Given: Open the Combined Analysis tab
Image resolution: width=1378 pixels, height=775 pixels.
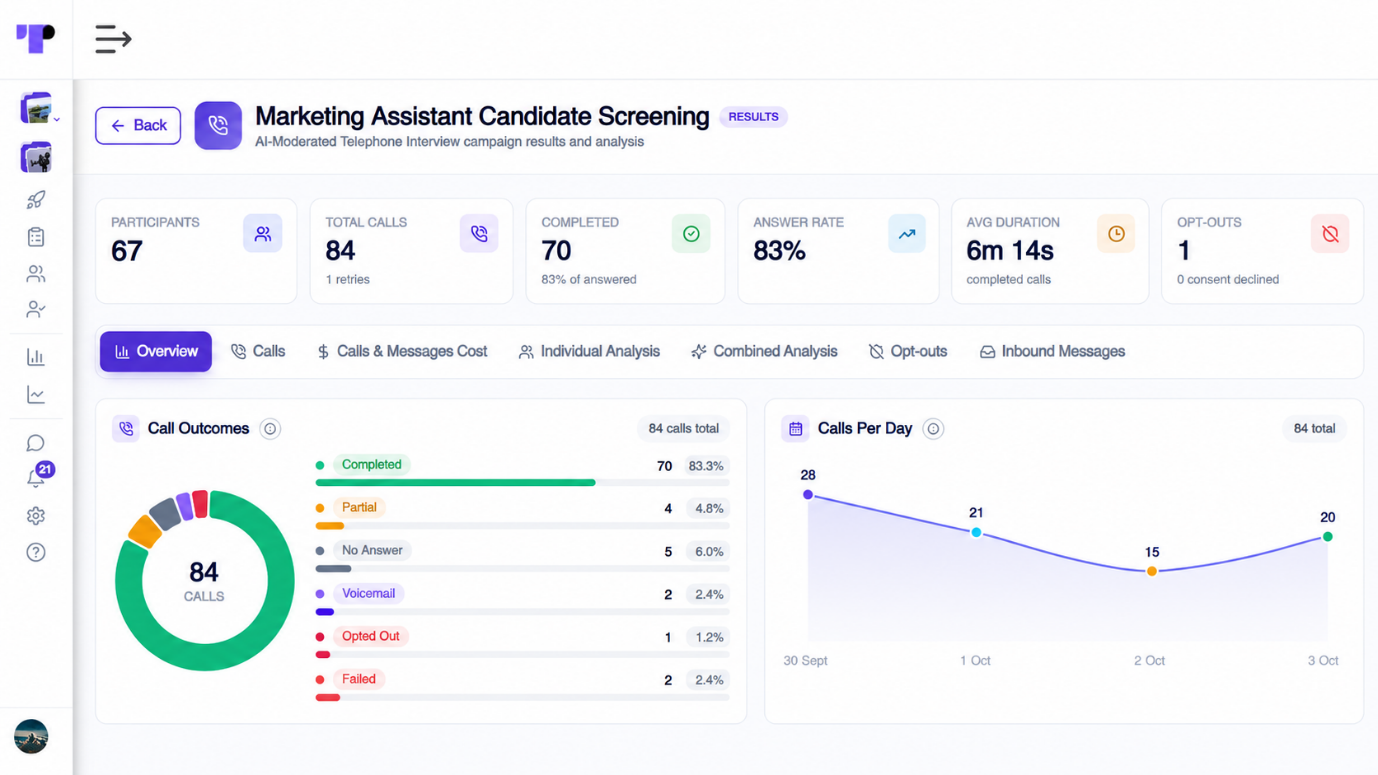Looking at the screenshot, I should click(764, 352).
